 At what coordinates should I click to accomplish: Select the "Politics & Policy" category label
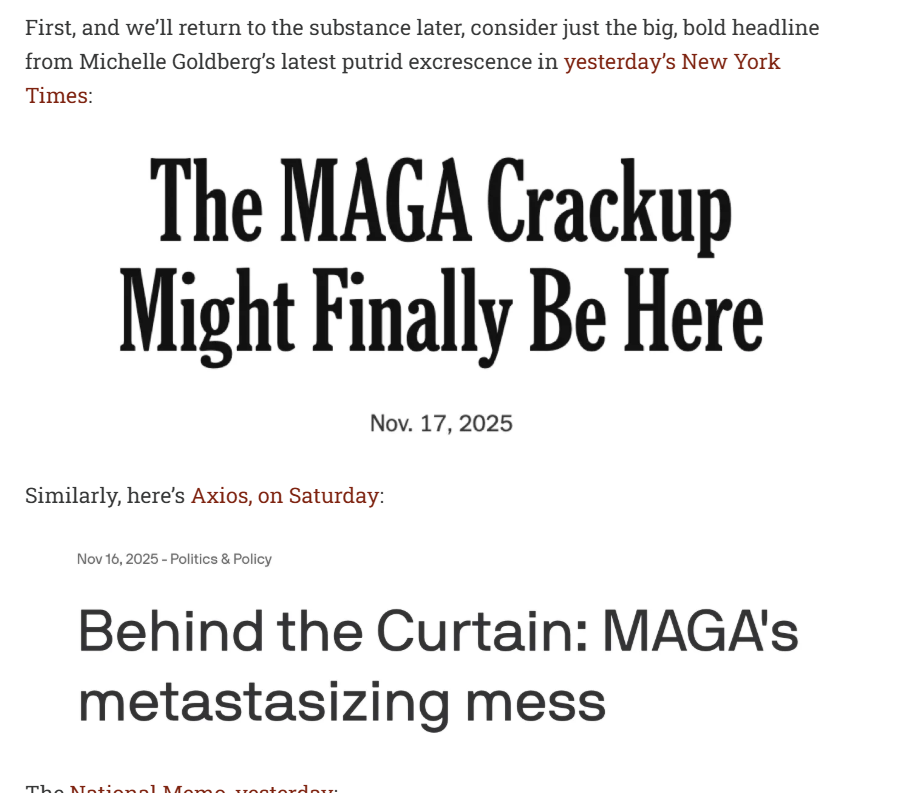tap(221, 559)
